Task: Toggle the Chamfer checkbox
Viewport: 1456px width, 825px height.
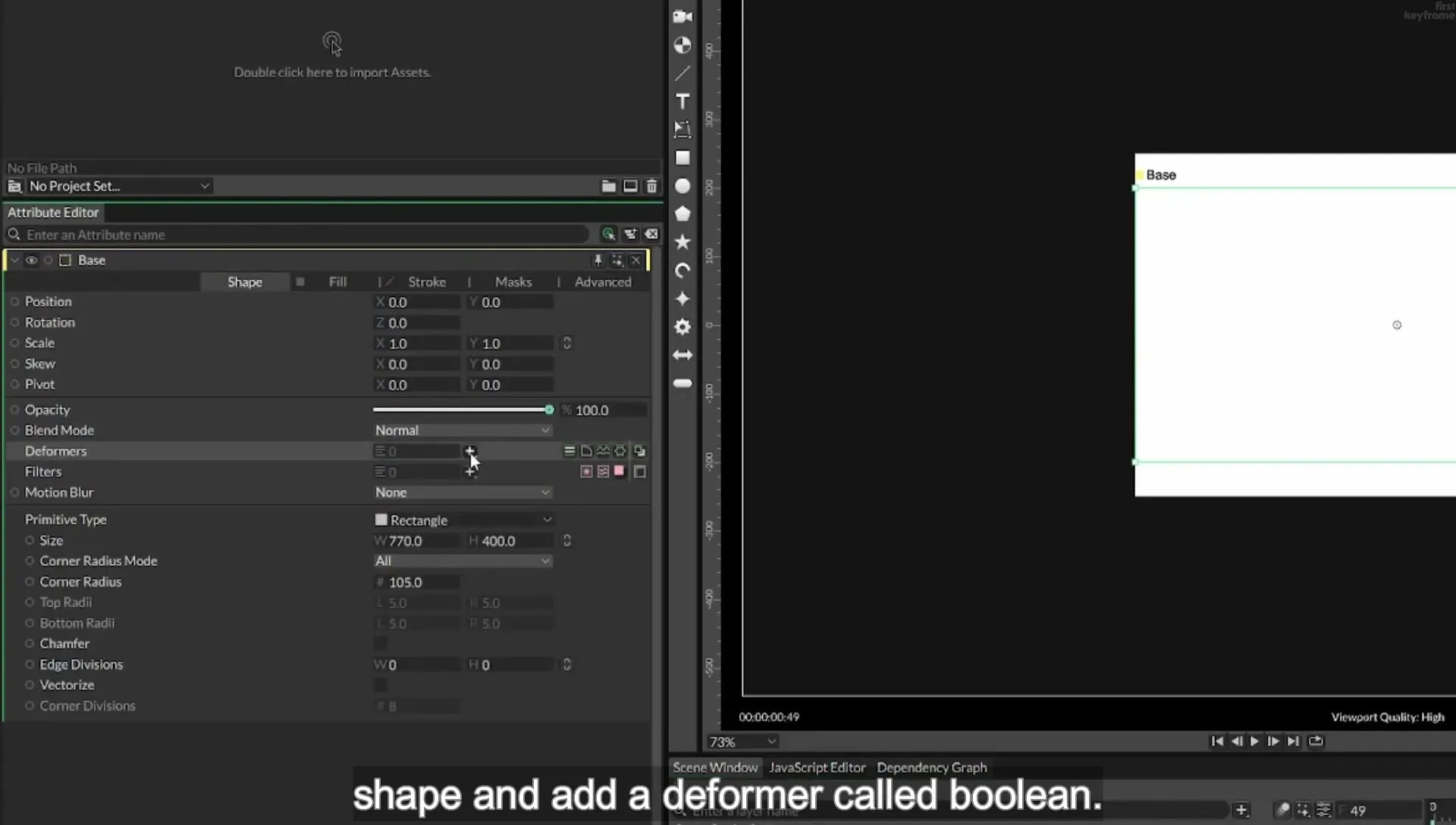Action: (x=380, y=644)
